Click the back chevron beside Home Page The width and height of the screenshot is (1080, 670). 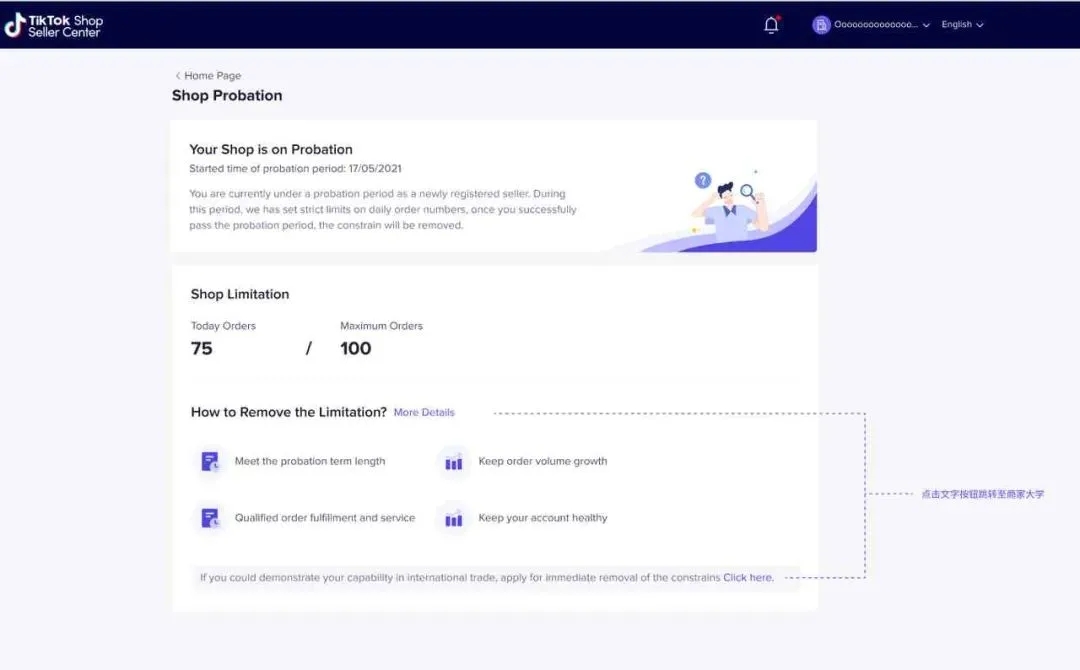[178, 76]
